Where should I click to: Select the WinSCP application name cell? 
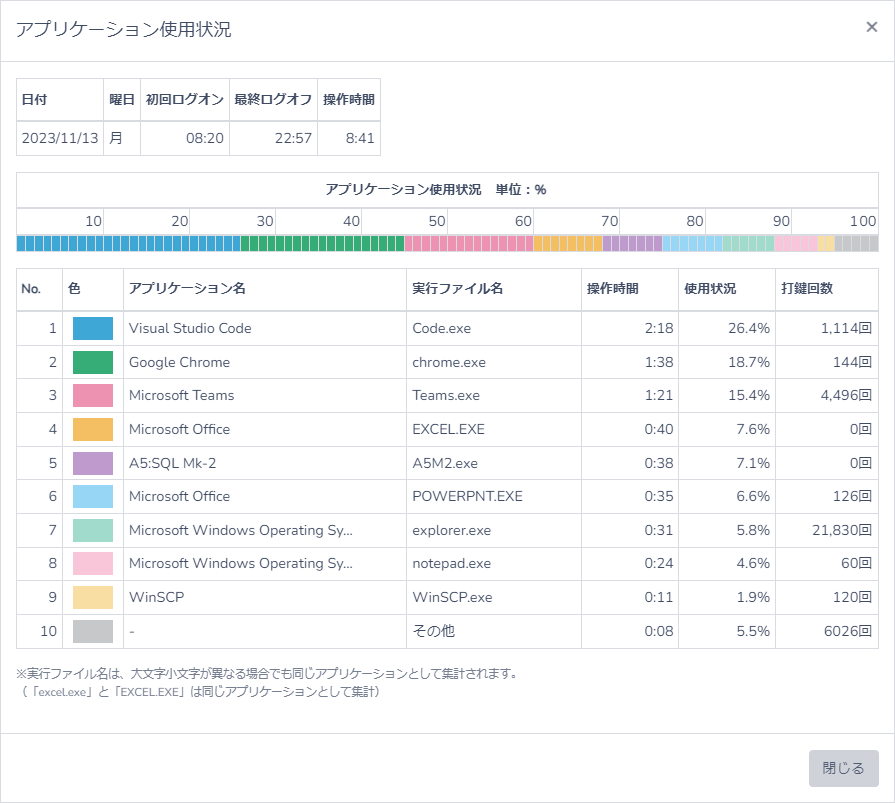(265, 598)
